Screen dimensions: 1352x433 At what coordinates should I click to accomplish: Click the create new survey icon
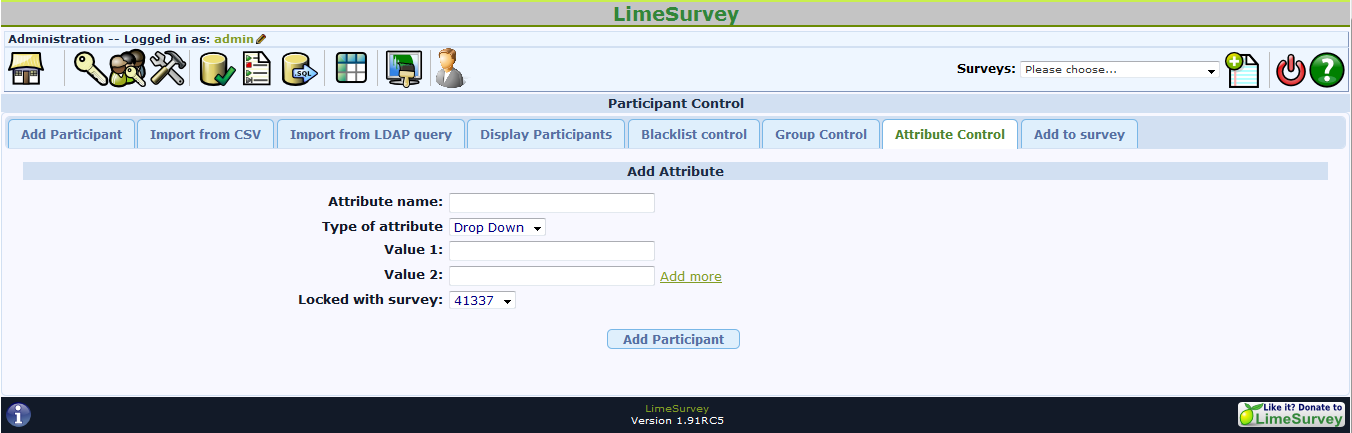click(x=1242, y=70)
